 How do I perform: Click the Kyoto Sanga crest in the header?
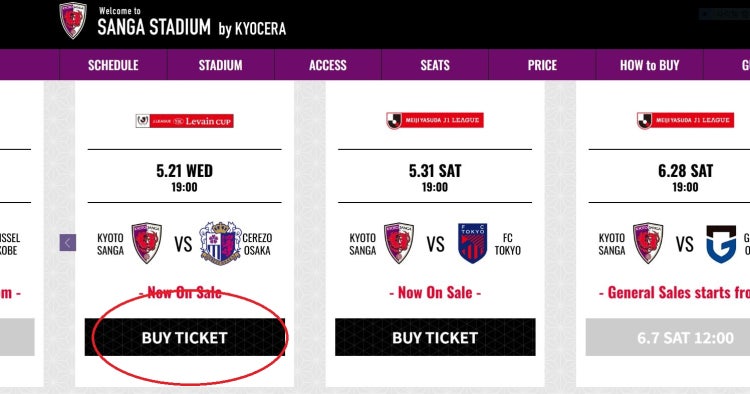click(73, 20)
